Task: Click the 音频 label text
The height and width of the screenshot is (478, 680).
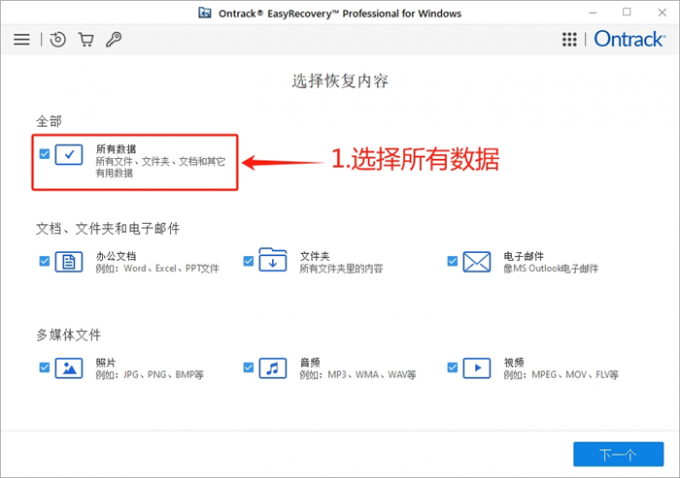Action: (310, 363)
